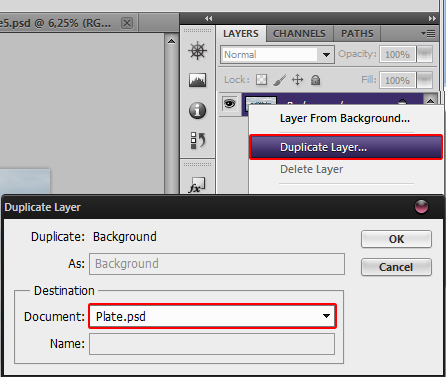Hide the Background layer eye icon
Image resolution: width=446 pixels, height=377 pixels.
click(x=229, y=104)
